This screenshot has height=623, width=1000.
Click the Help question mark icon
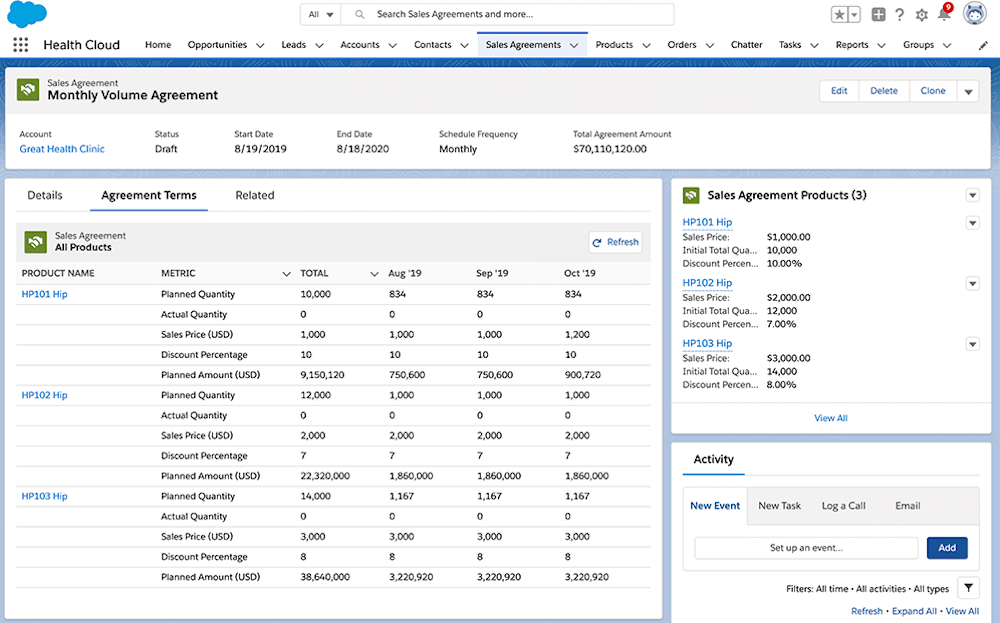(x=900, y=15)
